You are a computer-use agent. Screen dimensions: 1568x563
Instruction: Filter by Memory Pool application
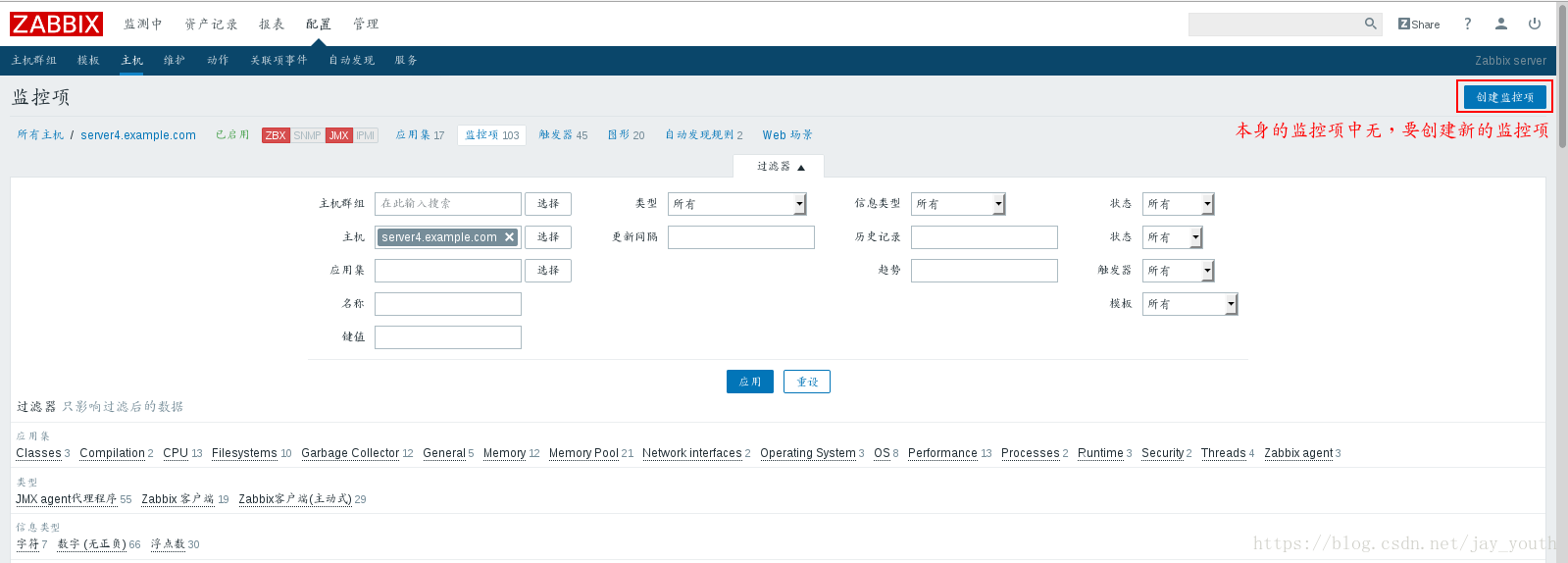[583, 453]
